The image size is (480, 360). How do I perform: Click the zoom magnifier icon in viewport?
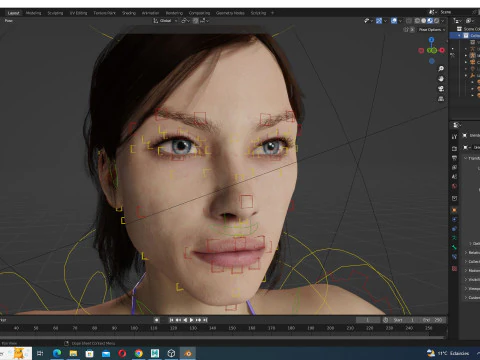coord(441,69)
